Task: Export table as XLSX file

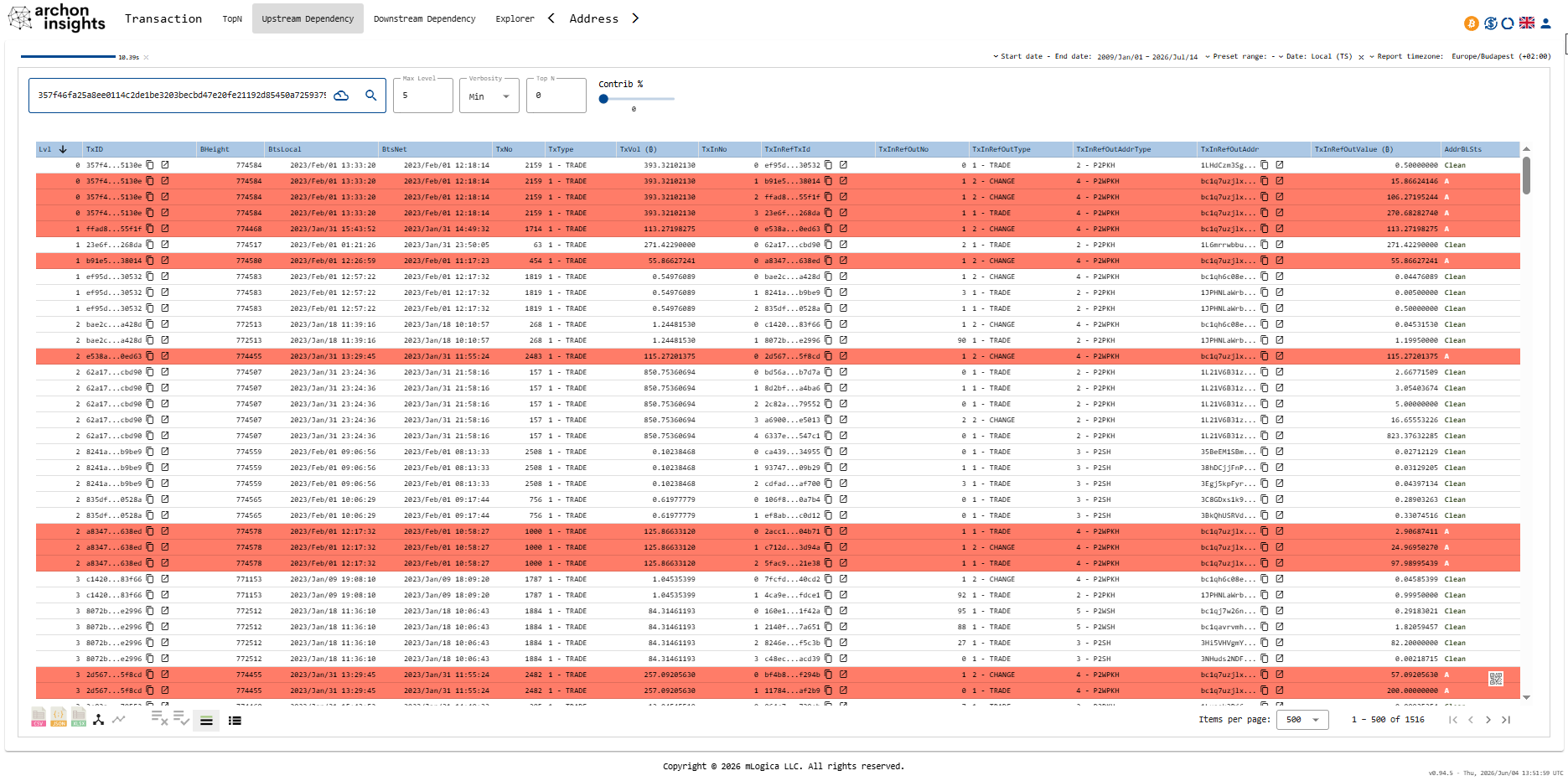Action: pos(79,717)
